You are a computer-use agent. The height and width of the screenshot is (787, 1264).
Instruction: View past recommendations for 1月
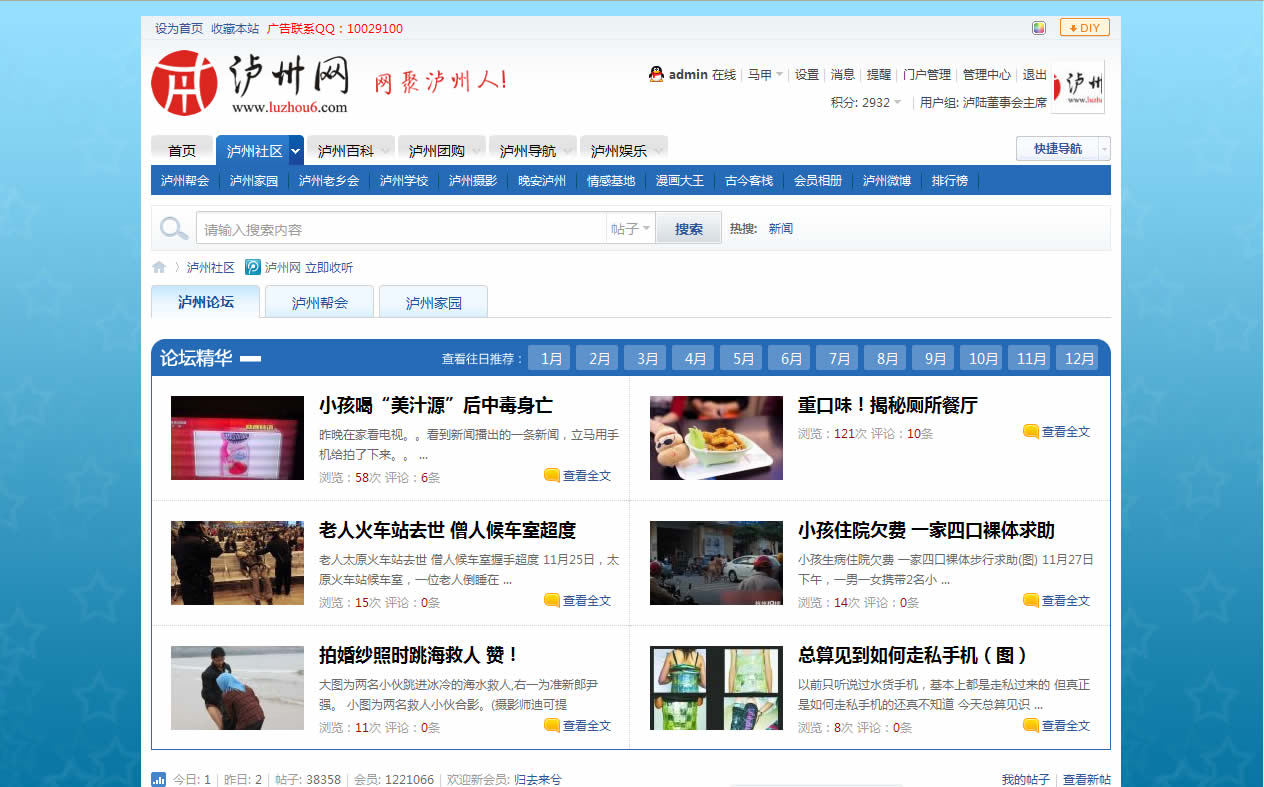pos(551,358)
